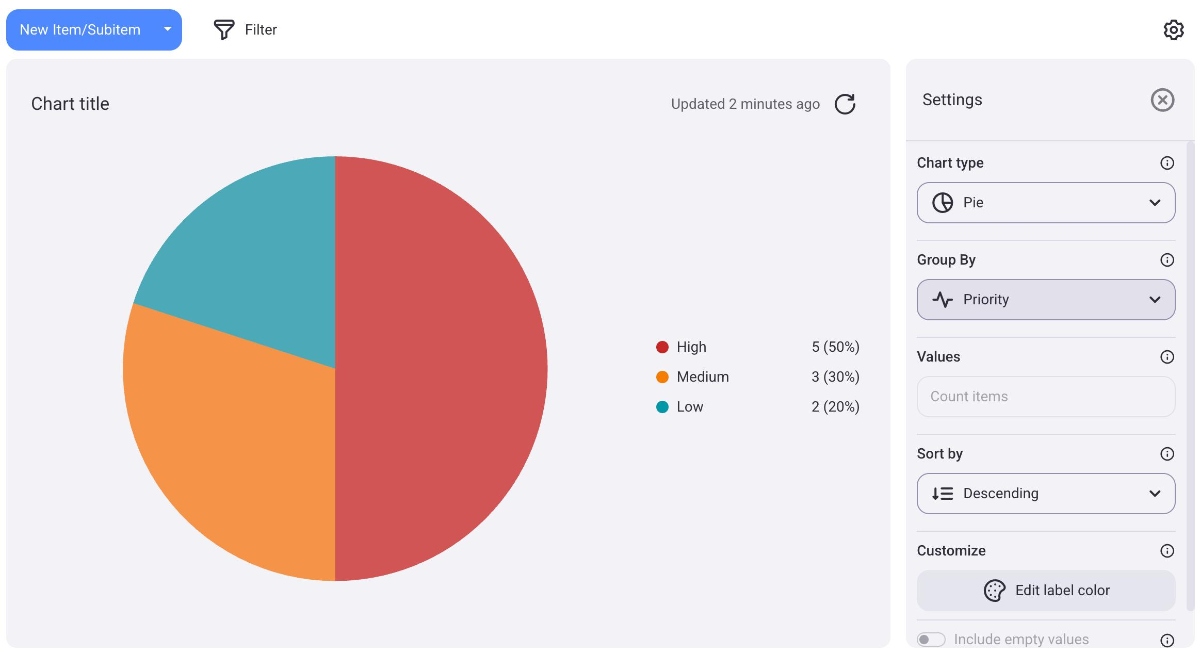Image resolution: width=1200 pixels, height=654 pixels.
Task: Open settings via the gear icon
Action: (x=1173, y=30)
